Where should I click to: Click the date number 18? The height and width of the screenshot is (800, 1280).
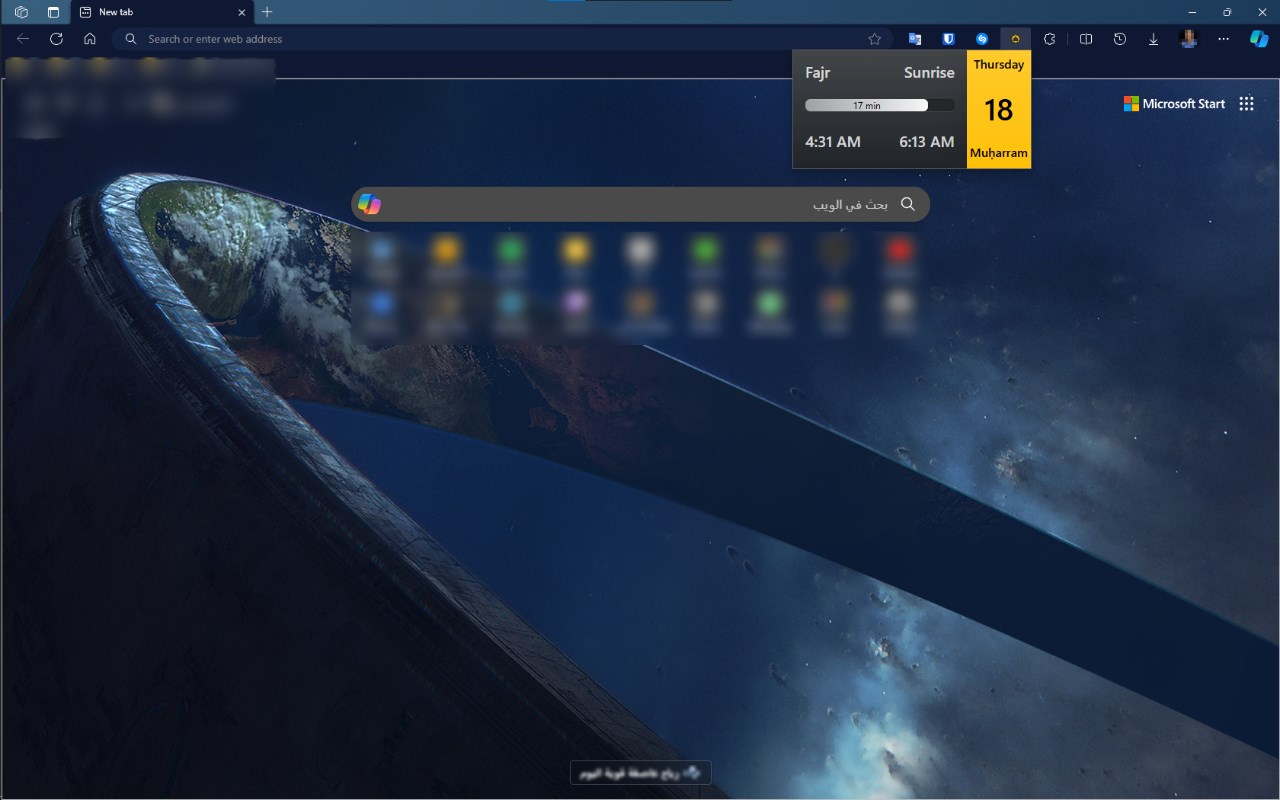coord(999,110)
